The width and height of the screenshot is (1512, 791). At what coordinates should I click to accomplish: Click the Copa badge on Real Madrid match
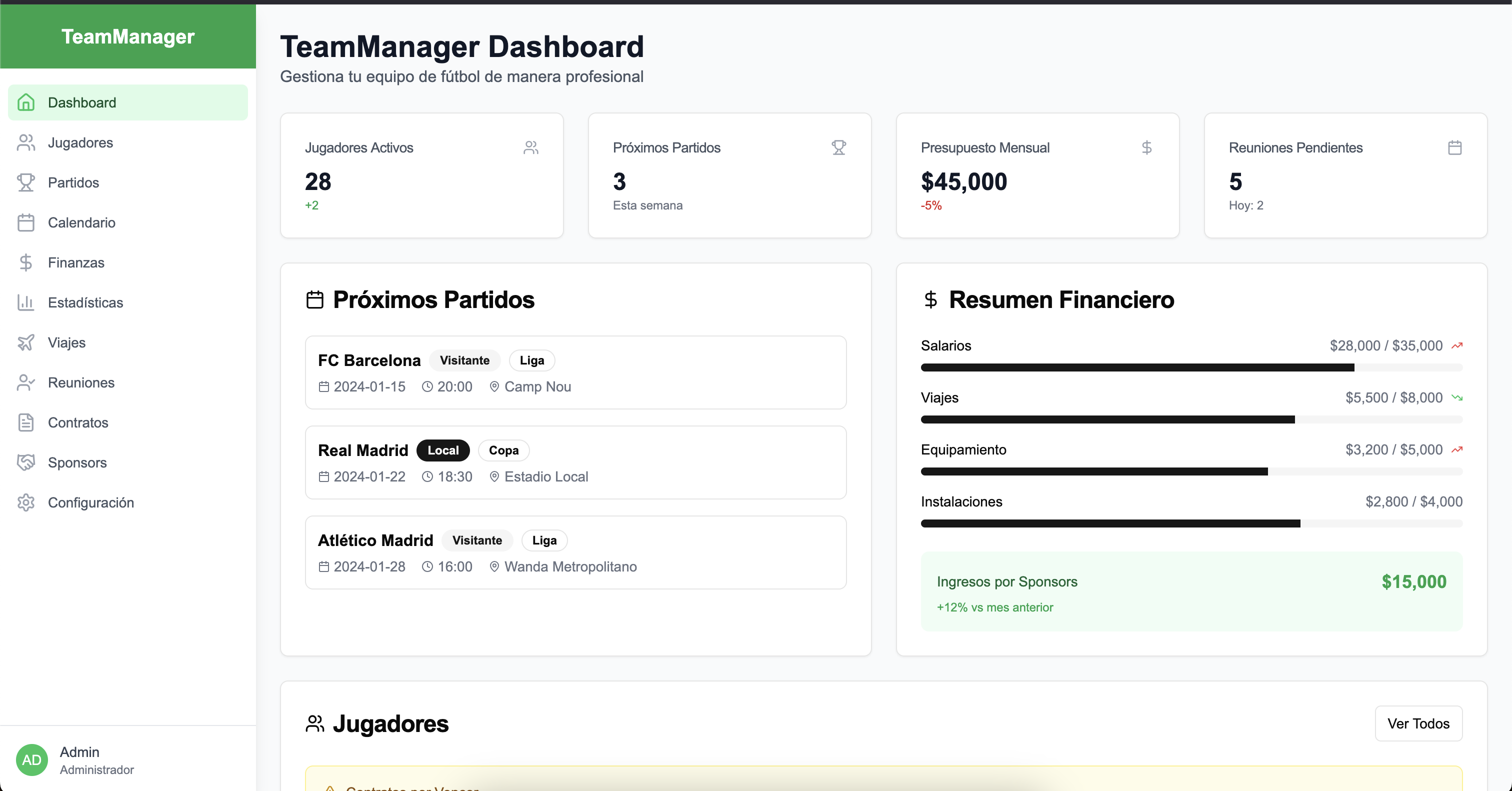[x=503, y=450]
